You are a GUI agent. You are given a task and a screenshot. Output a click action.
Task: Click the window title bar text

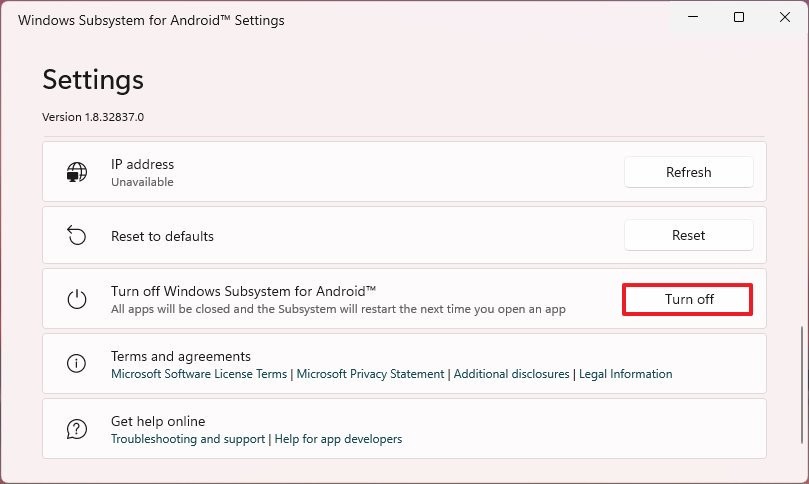pyautogui.click(x=151, y=21)
